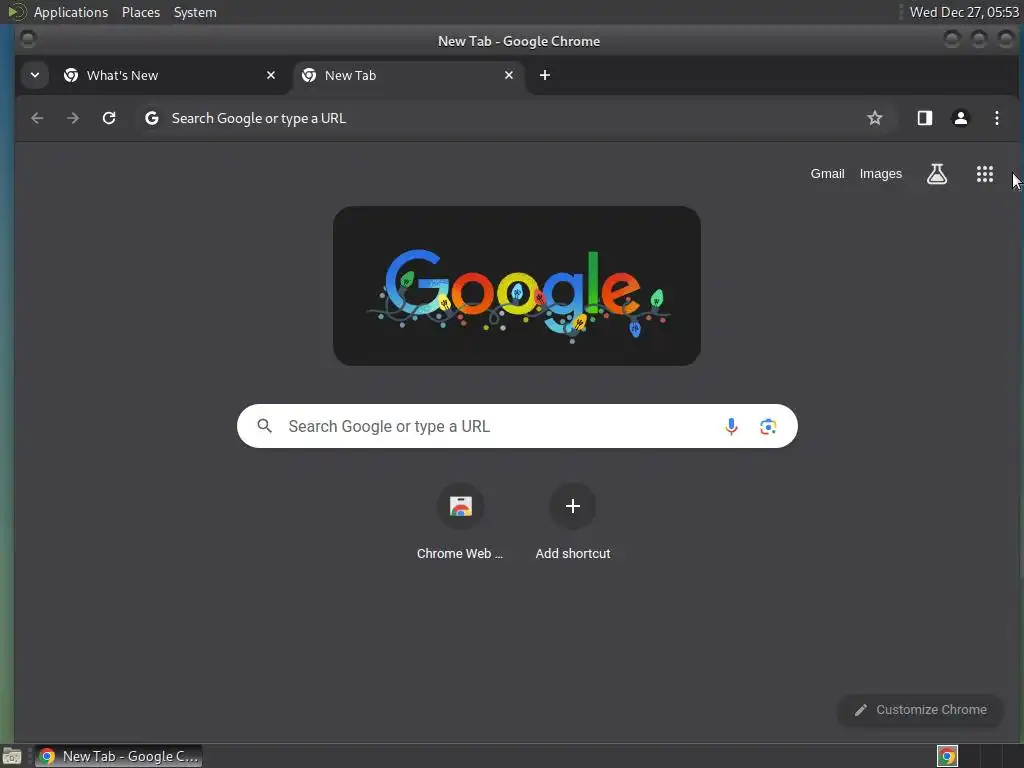Viewport: 1024px width, 768px height.
Task: Bookmark this tab with the star icon
Action: (x=874, y=118)
